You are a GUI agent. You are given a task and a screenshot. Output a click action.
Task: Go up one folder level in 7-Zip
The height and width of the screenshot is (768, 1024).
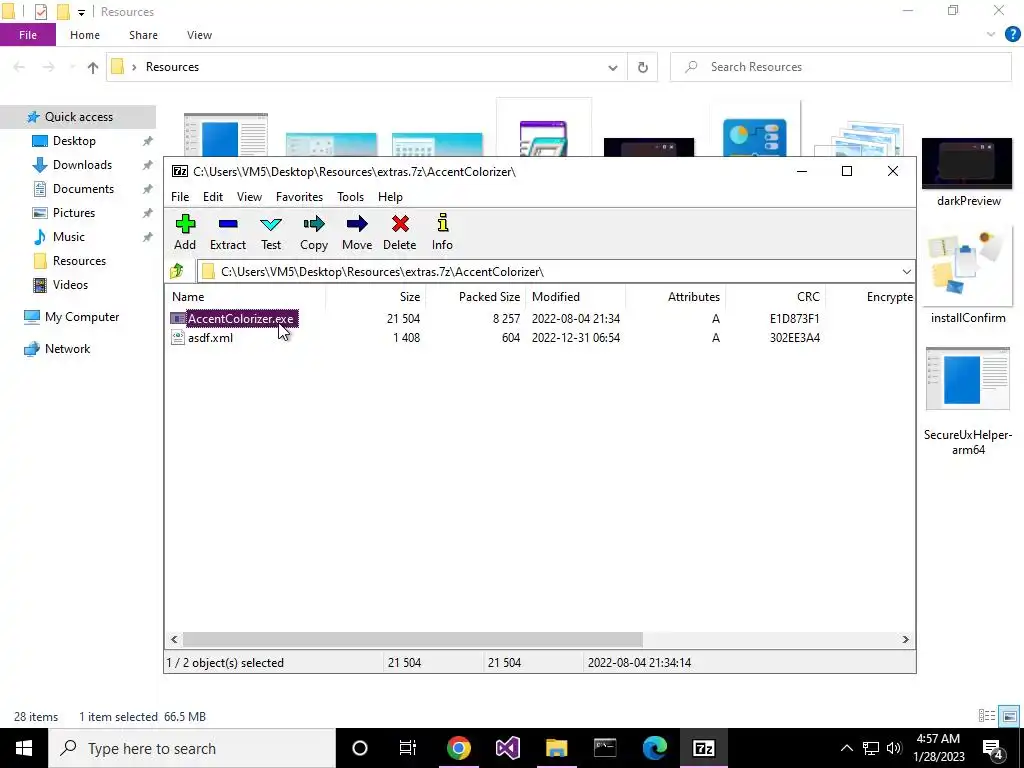177,271
